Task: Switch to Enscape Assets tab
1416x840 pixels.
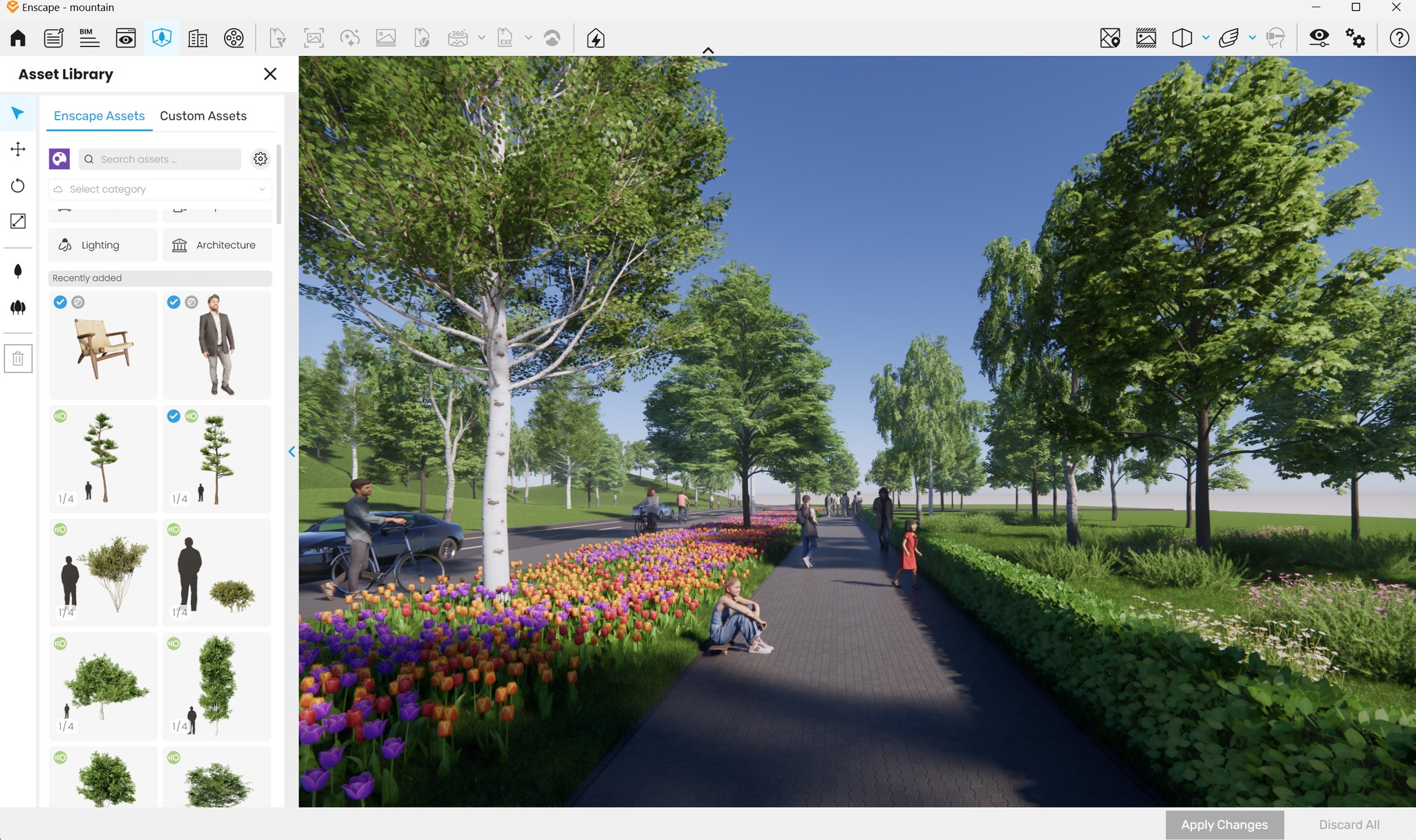Action: 100,116
